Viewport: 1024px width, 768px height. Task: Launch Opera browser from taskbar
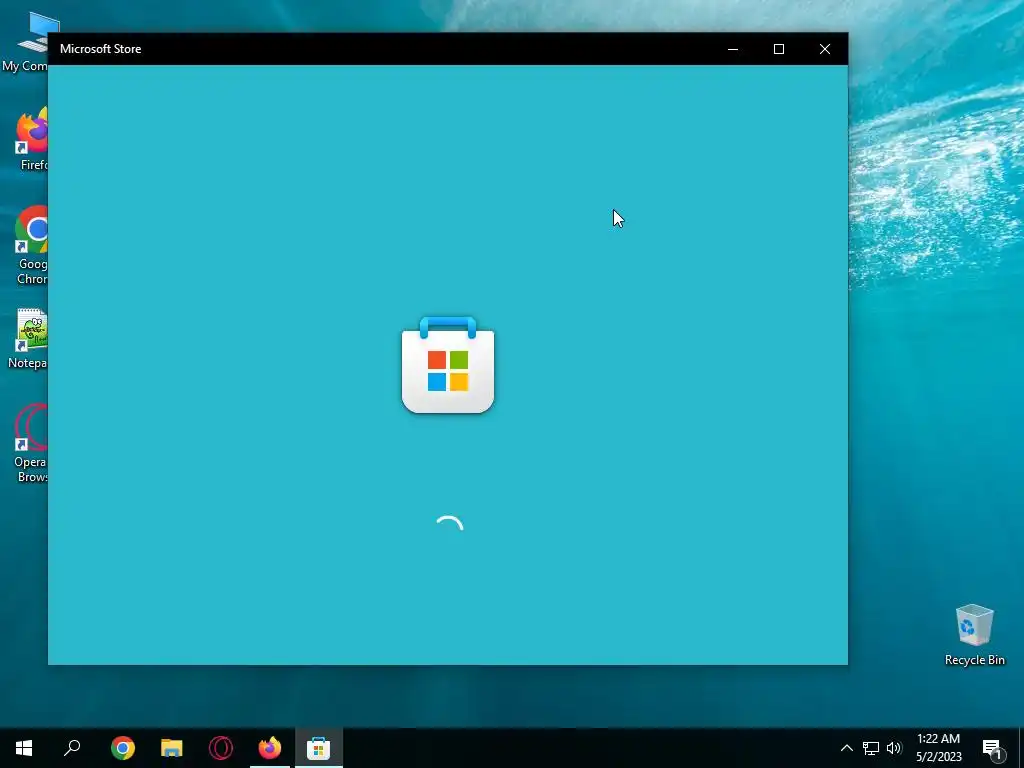[x=221, y=748]
